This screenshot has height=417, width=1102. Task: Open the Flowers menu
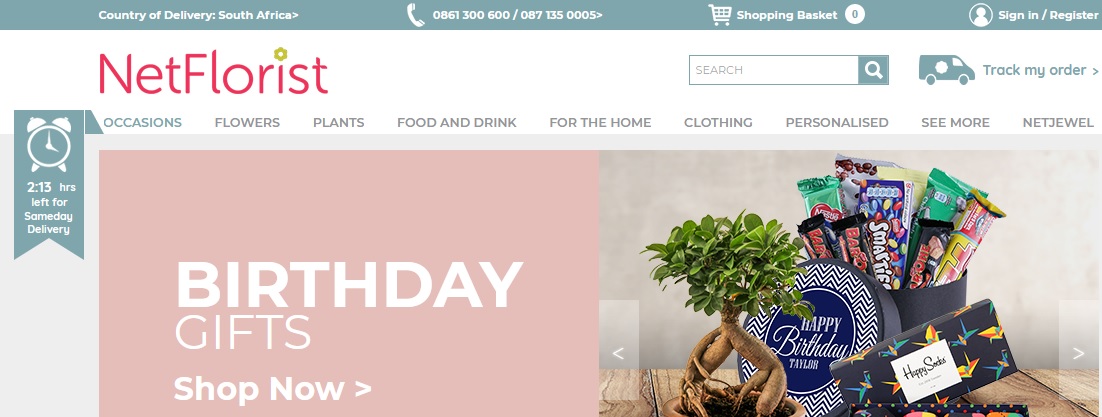point(247,122)
